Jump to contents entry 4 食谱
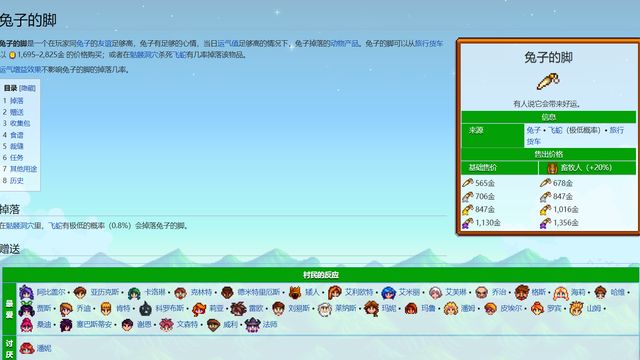Screen dimensions: 640x360 click(x=17, y=135)
